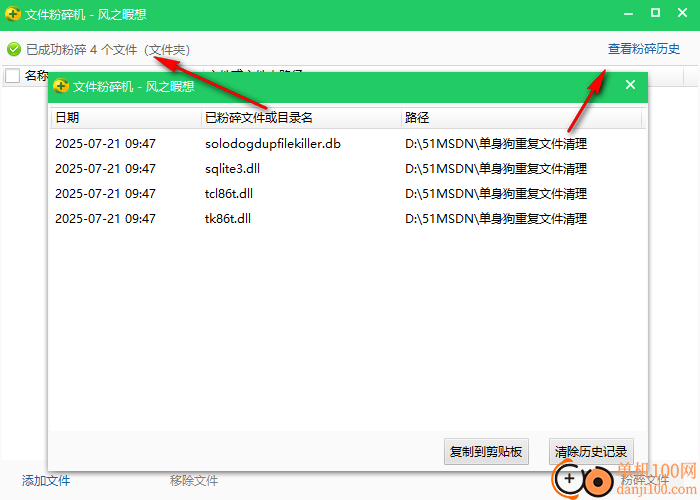Select the tk86t.dll entry
The height and width of the screenshot is (500, 700).
[228, 219]
